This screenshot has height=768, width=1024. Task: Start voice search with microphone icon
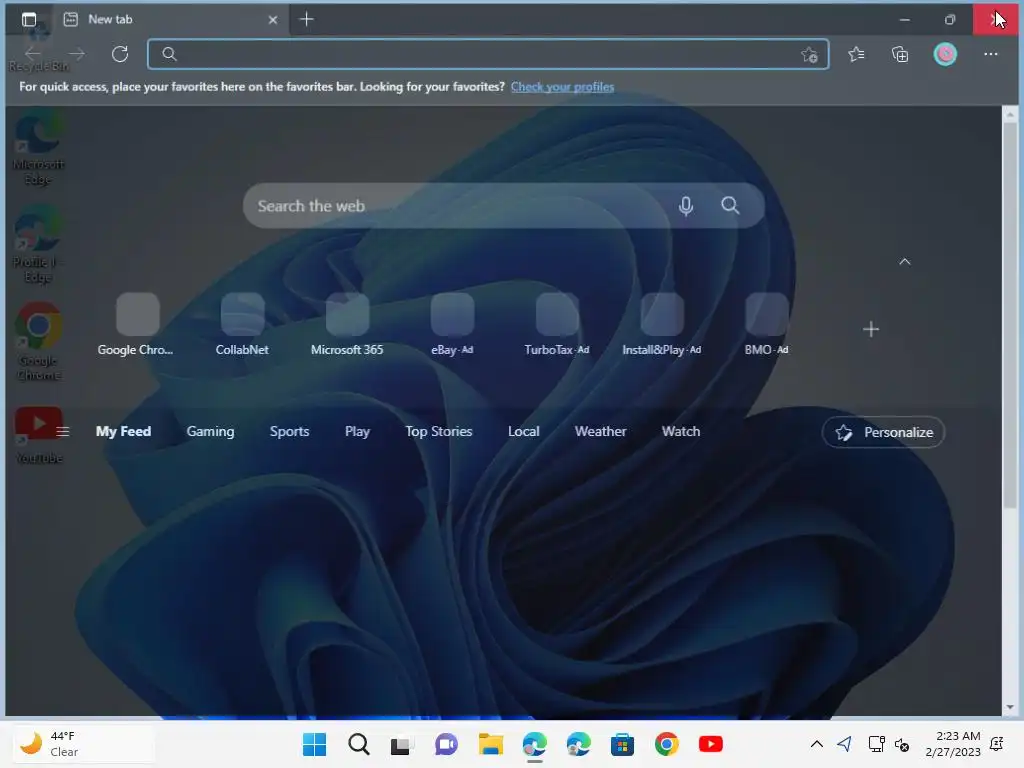coord(686,206)
